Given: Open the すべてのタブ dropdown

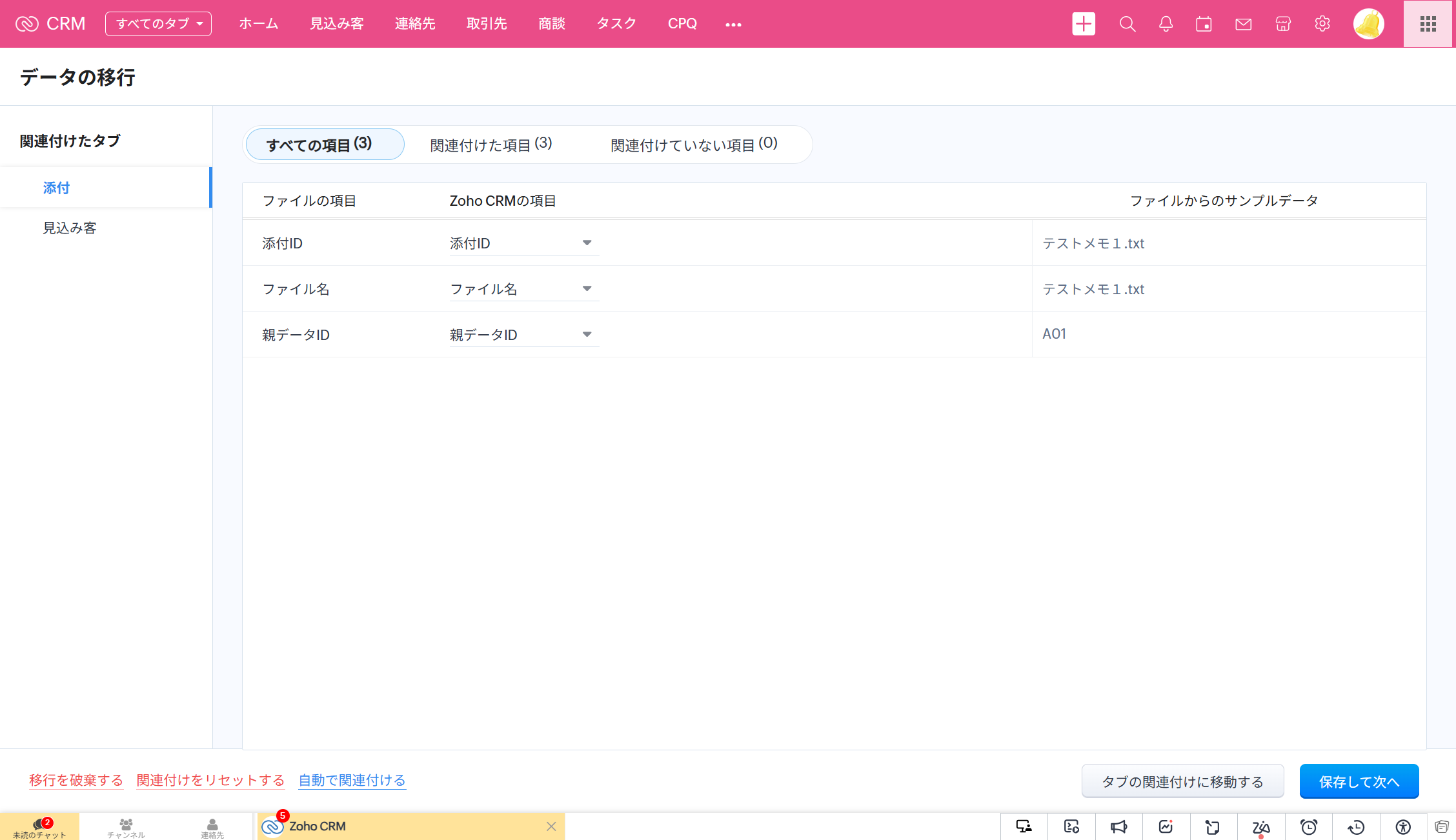Looking at the screenshot, I should (158, 24).
